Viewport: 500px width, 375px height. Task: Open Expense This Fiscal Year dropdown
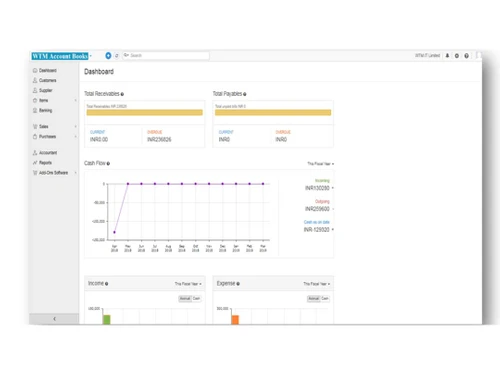click(x=316, y=284)
